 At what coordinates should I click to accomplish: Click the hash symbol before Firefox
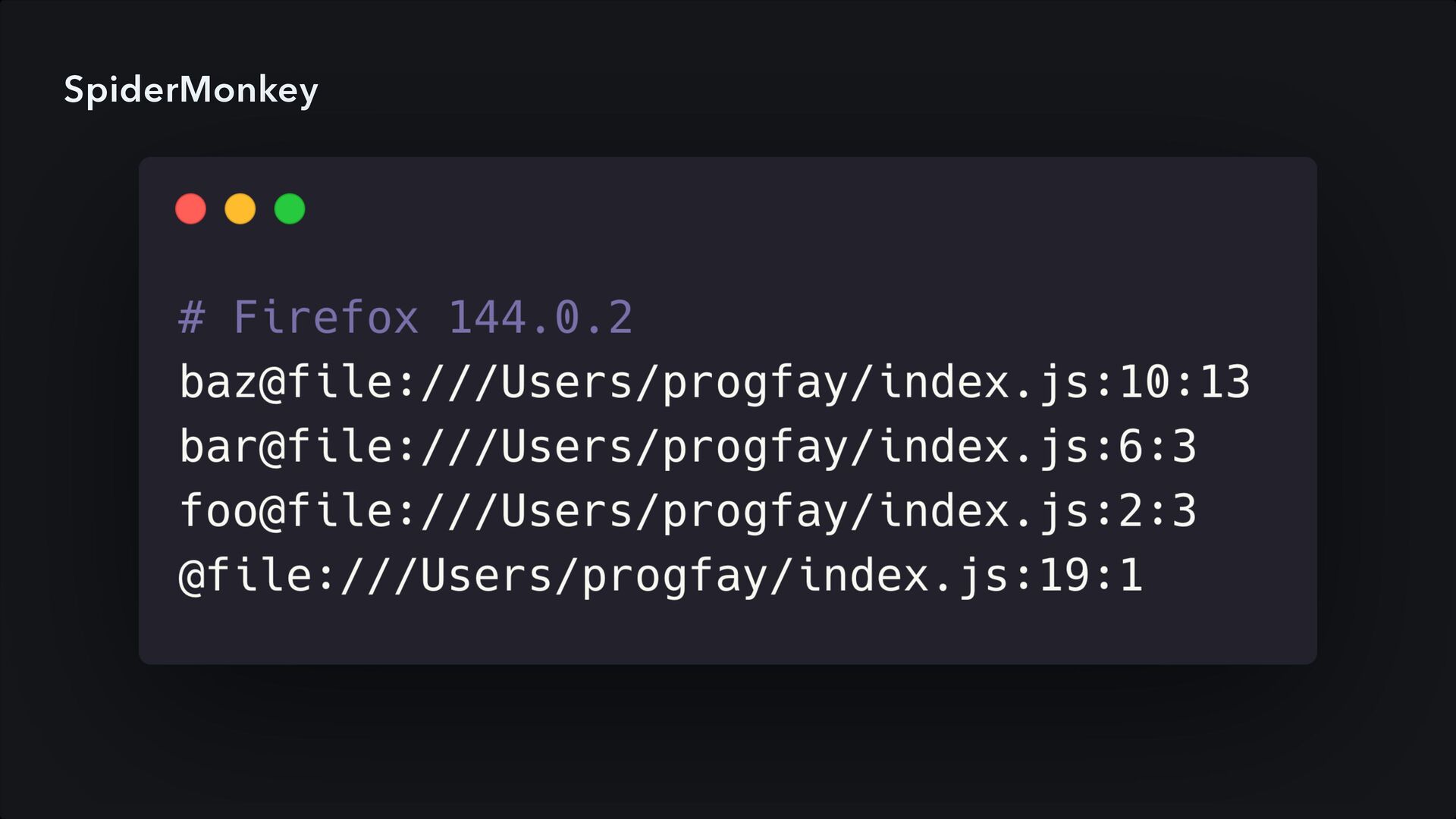[191, 317]
